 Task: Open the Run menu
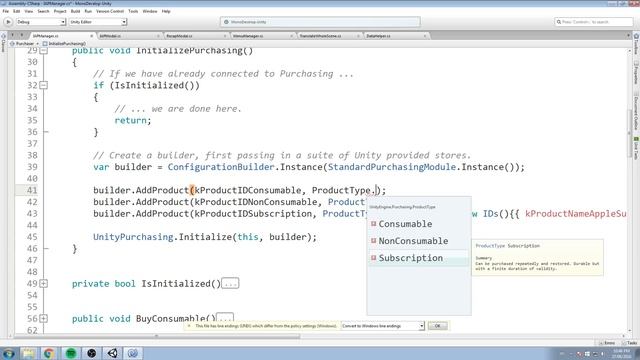pyautogui.click(x=88, y=11)
